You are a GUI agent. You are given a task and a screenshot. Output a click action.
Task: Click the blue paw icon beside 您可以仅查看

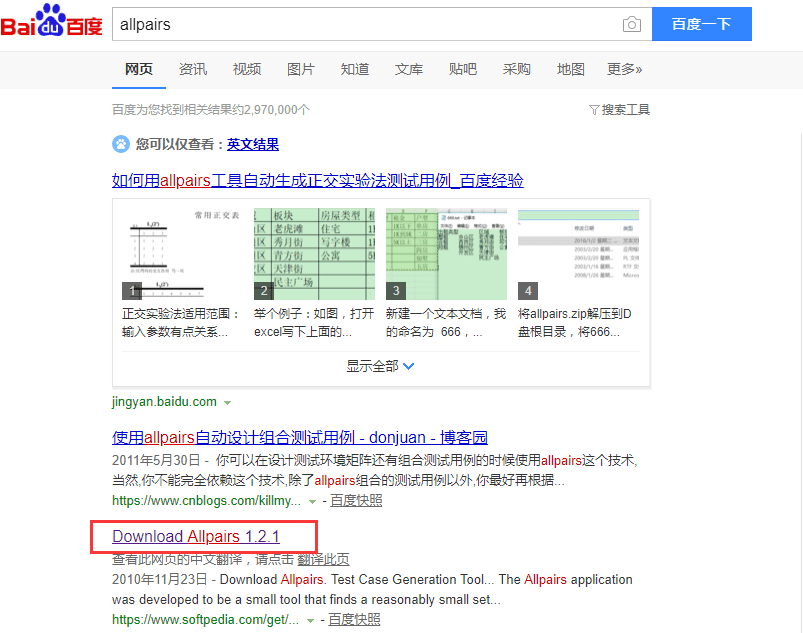(x=121, y=144)
